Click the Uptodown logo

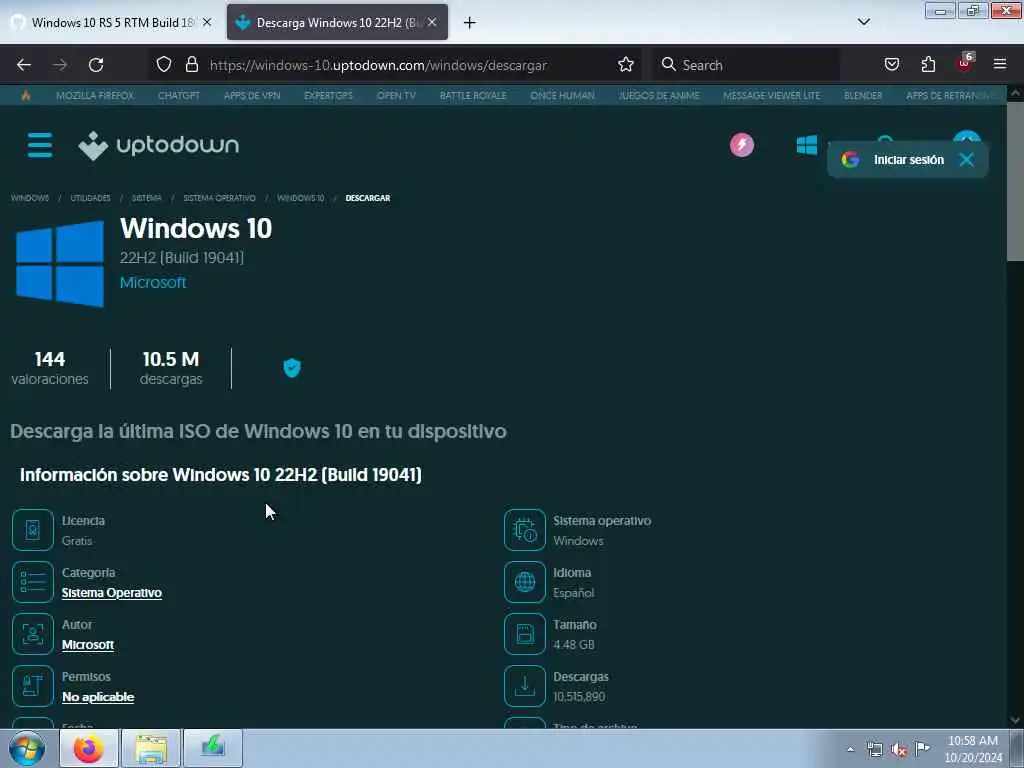click(159, 145)
